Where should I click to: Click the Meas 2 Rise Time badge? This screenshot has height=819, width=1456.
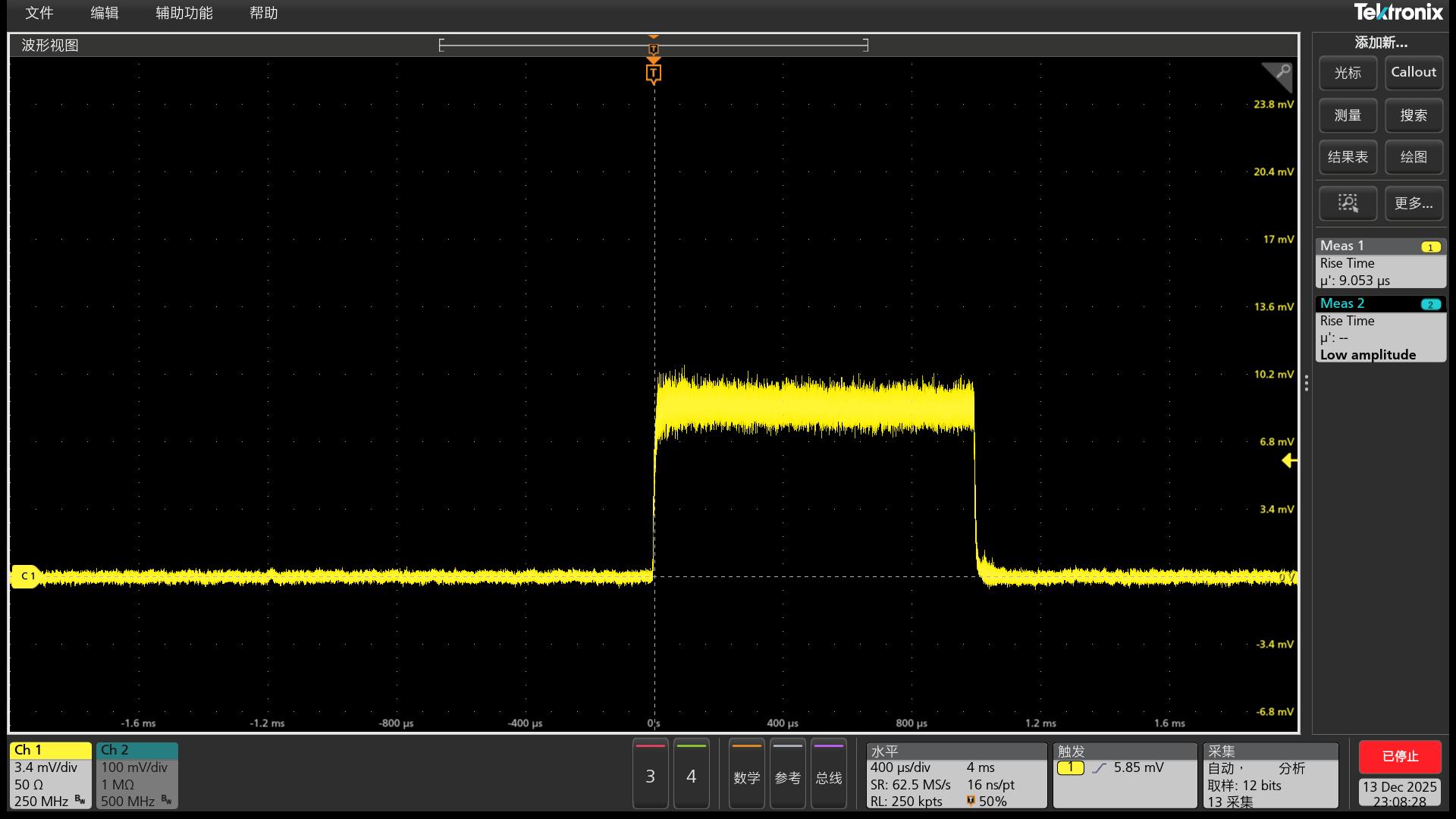click(1380, 329)
